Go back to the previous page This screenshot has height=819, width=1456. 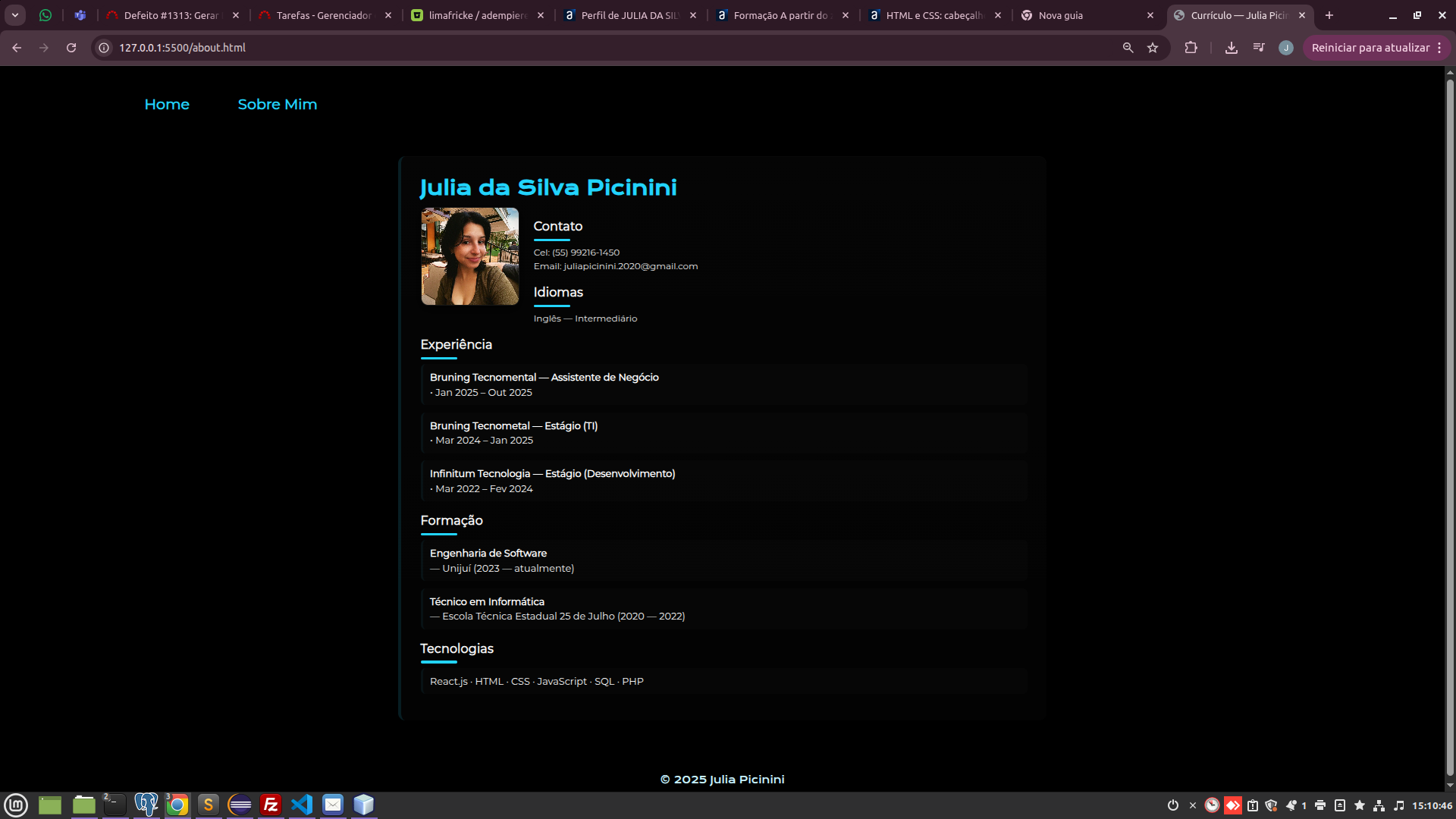click(x=17, y=48)
